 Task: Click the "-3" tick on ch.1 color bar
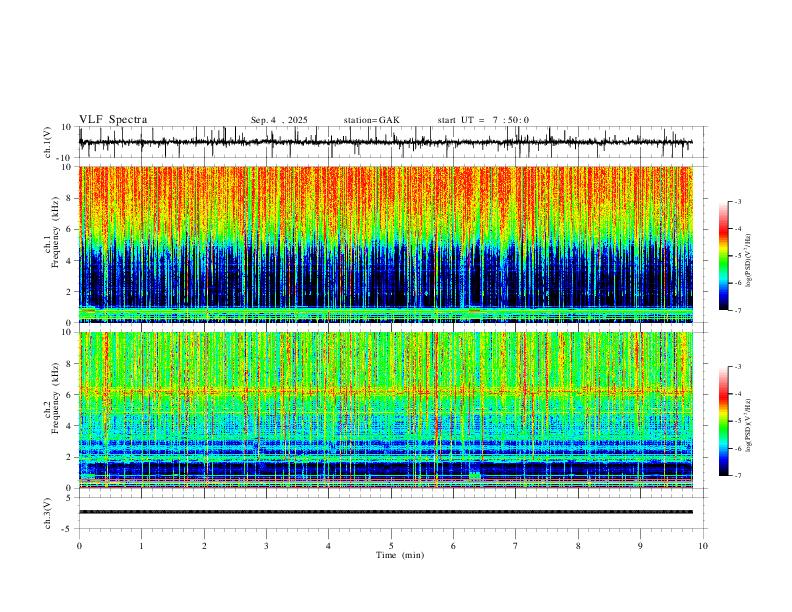738,201
